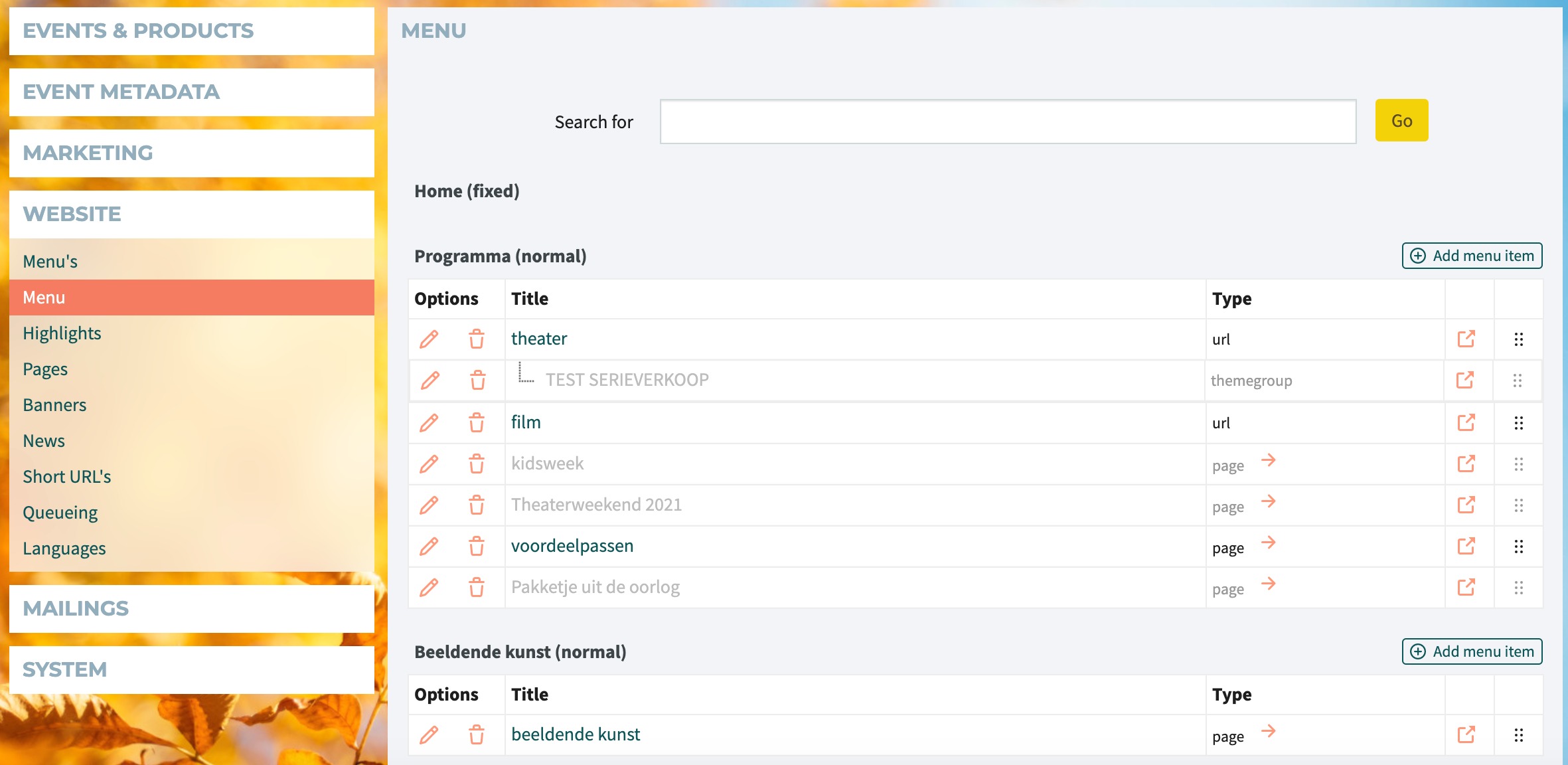Edit the beeldende kunst menu item
Screen dimensions: 1568x765
pos(429,735)
